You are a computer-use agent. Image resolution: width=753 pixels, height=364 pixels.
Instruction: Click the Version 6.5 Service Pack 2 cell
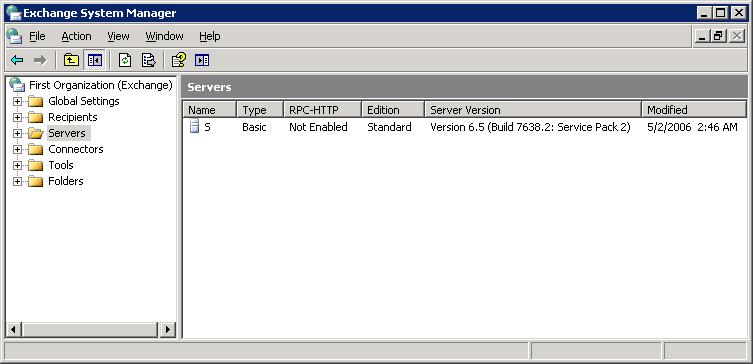pos(530,127)
